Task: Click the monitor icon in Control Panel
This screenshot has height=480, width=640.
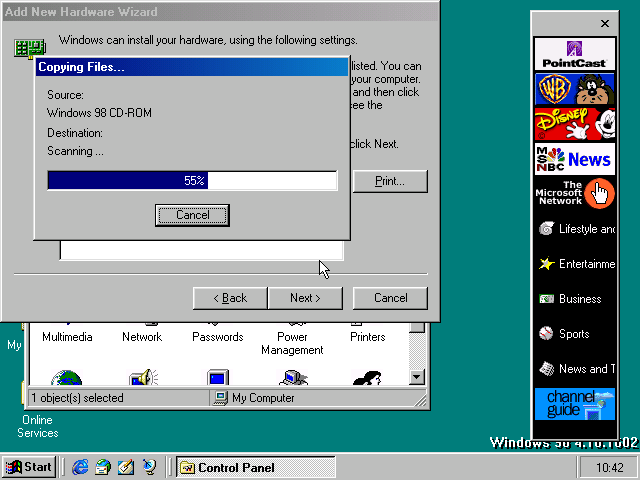Action: click(218, 378)
